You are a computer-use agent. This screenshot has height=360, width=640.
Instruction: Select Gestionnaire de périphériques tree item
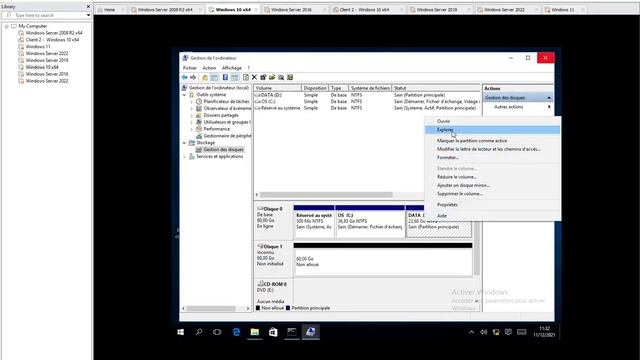(224, 136)
